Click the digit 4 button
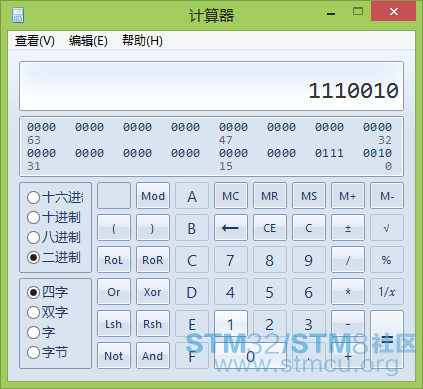This screenshot has width=423, height=389. coord(231,292)
